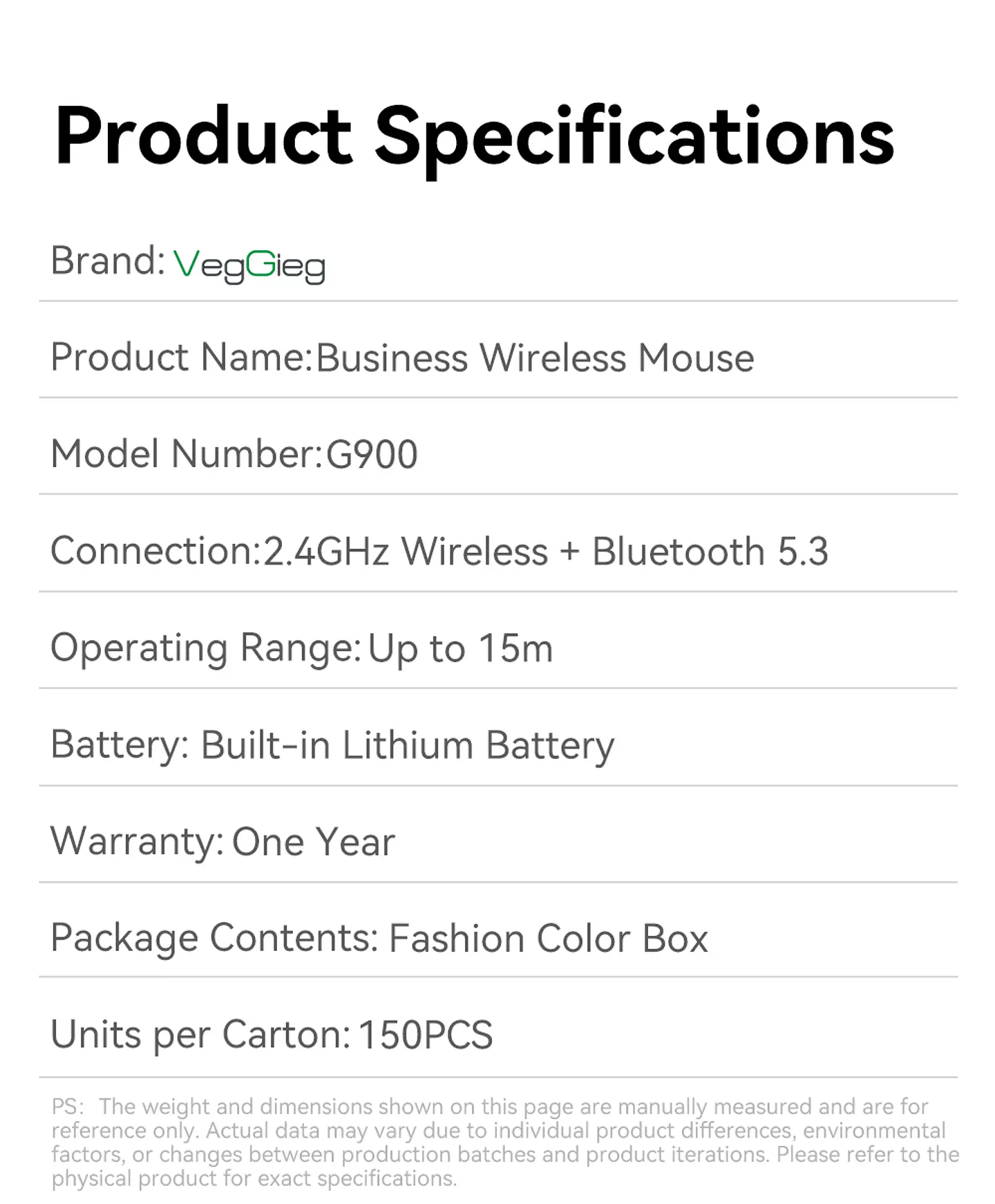Screen dimensions: 995x1204
Task: Select the G900 model number value
Action: 372,455
